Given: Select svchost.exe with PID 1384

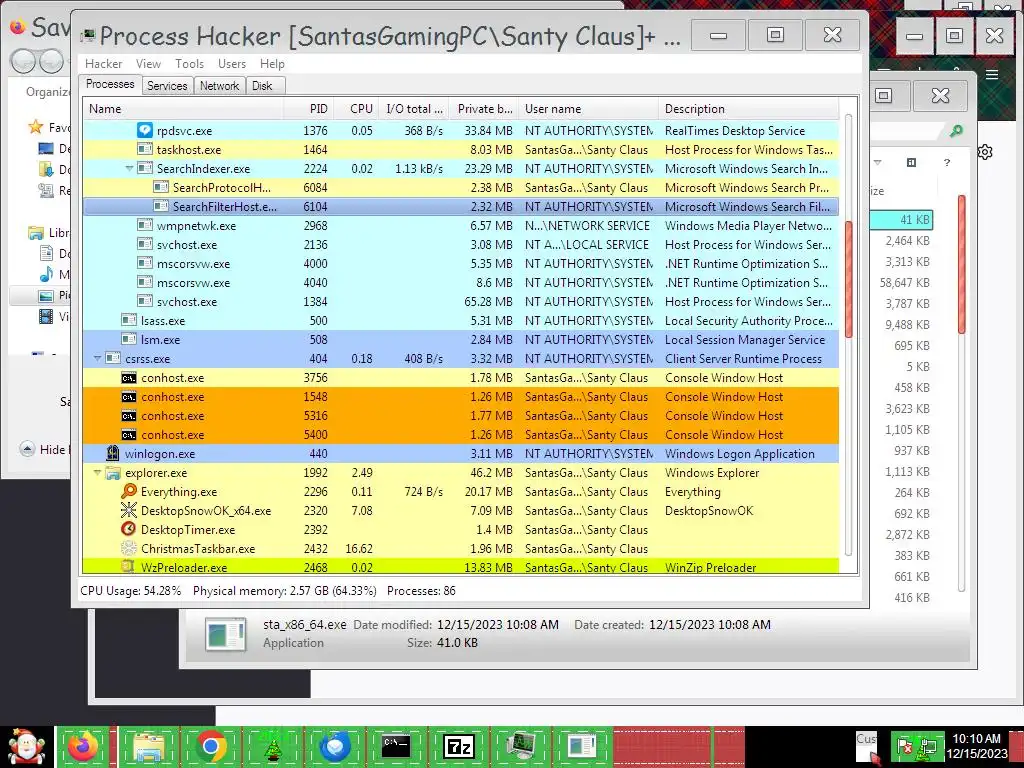Looking at the screenshot, I should (461, 302).
